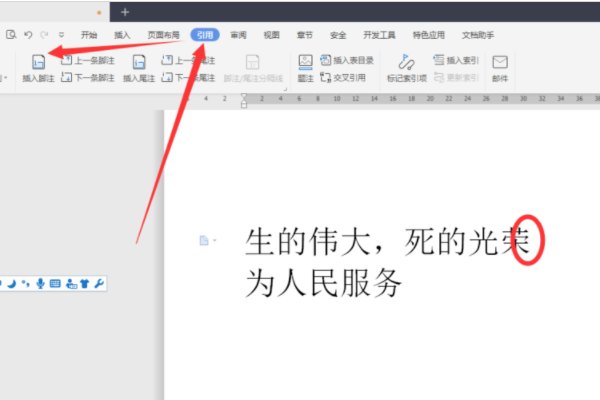The image size is (600, 400).
Task: Jump to next endnote (下一条尾注)
Action: 188,78
